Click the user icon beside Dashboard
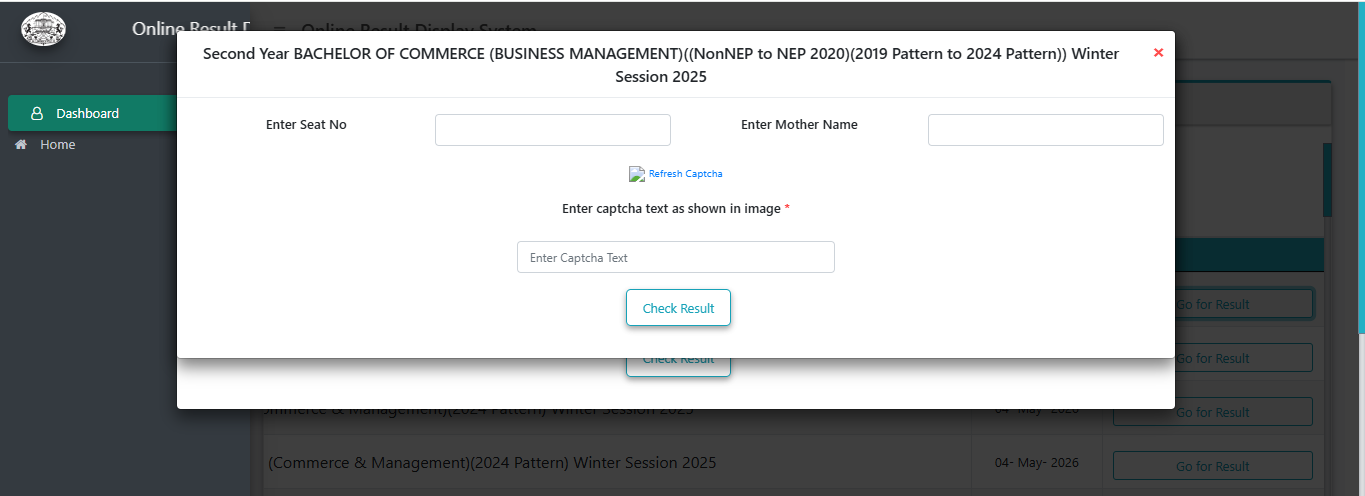1365x496 pixels. pyautogui.click(x=37, y=114)
